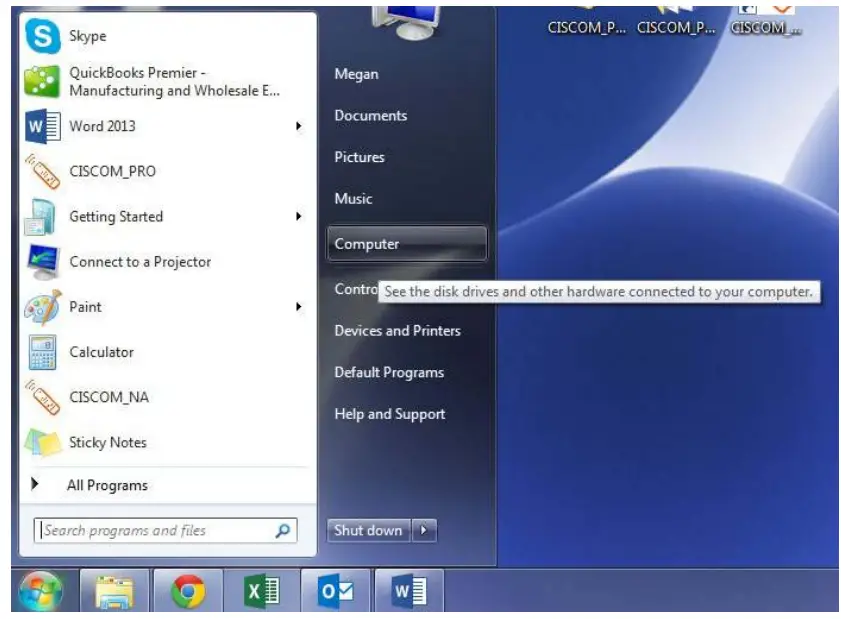
Task: Open the Documents library
Action: [371, 115]
